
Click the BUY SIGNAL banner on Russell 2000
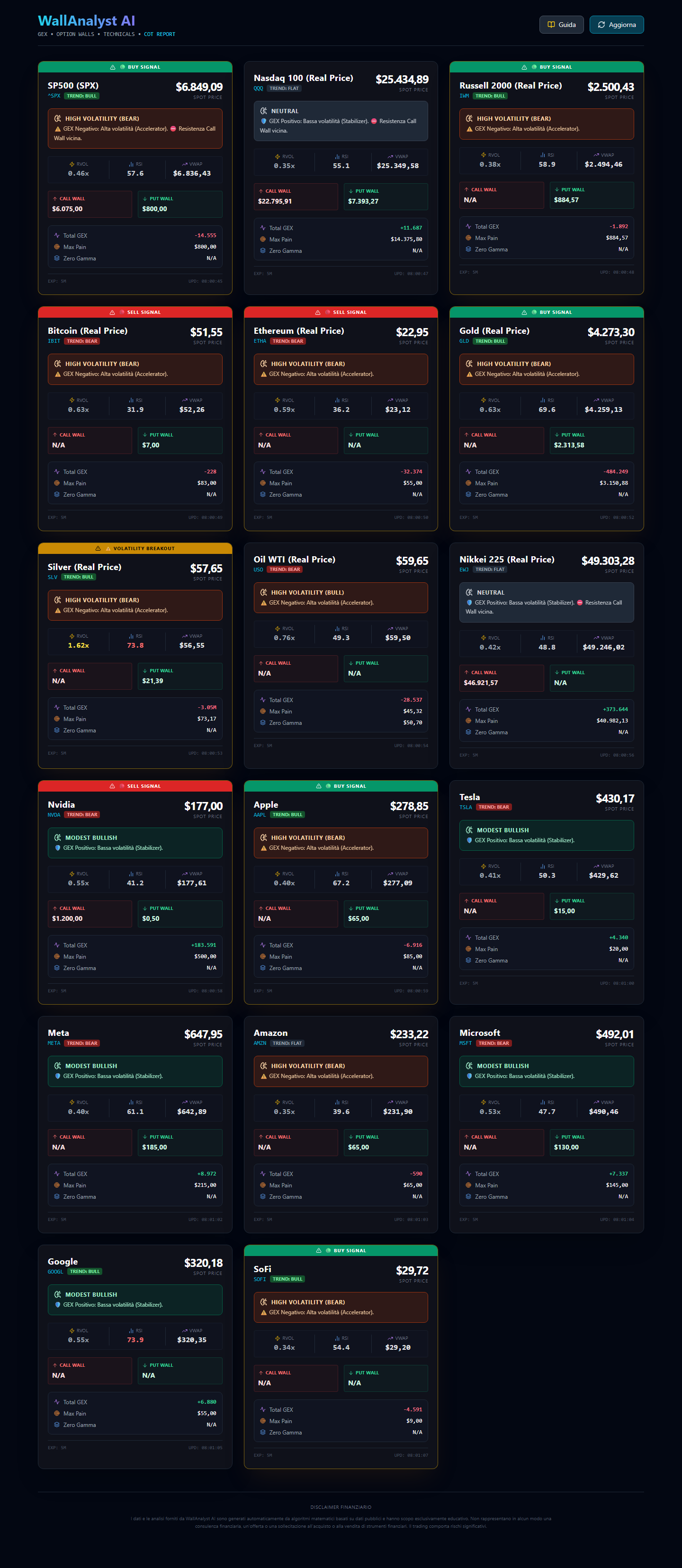546,67
